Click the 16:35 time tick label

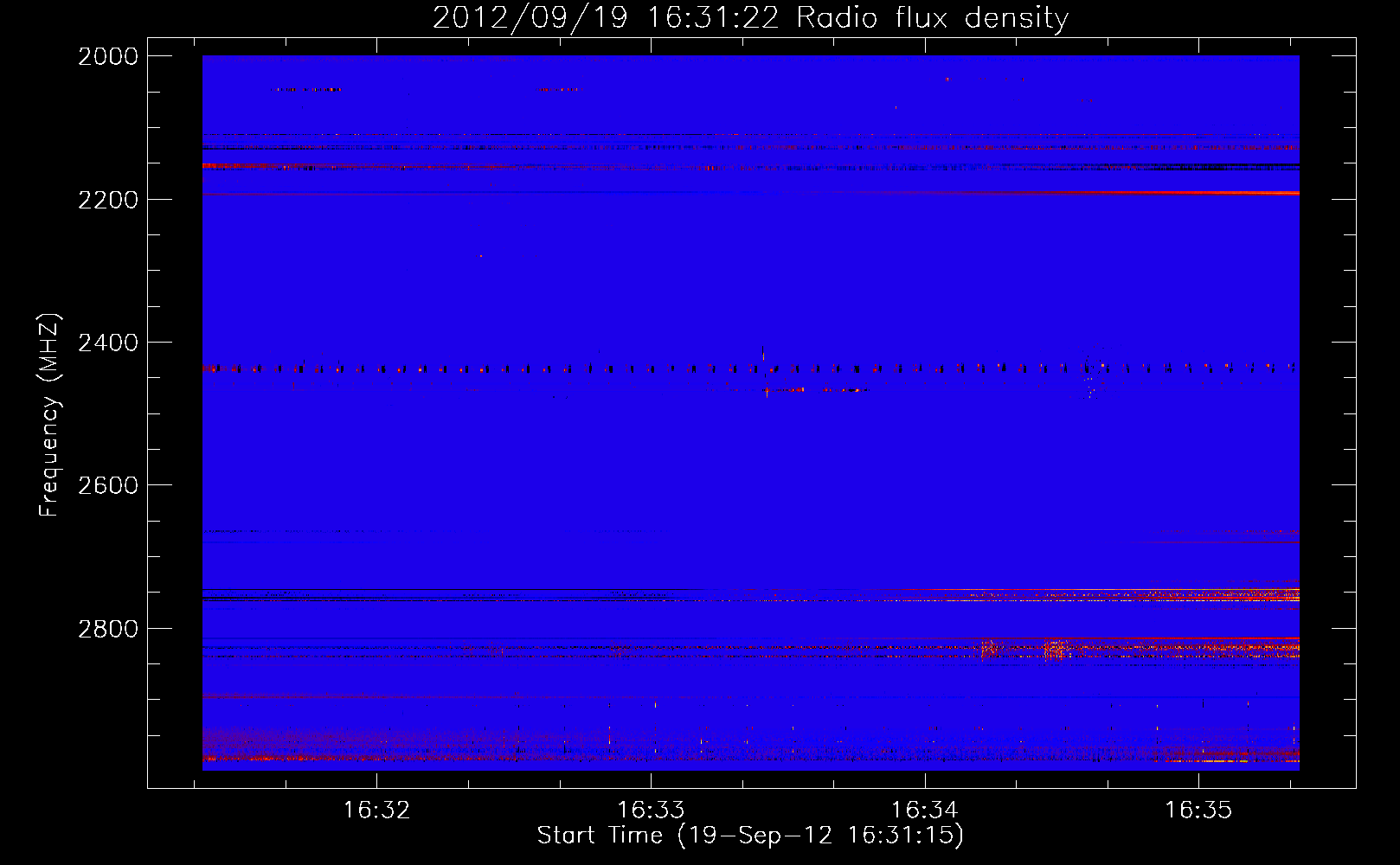[x=1198, y=810]
